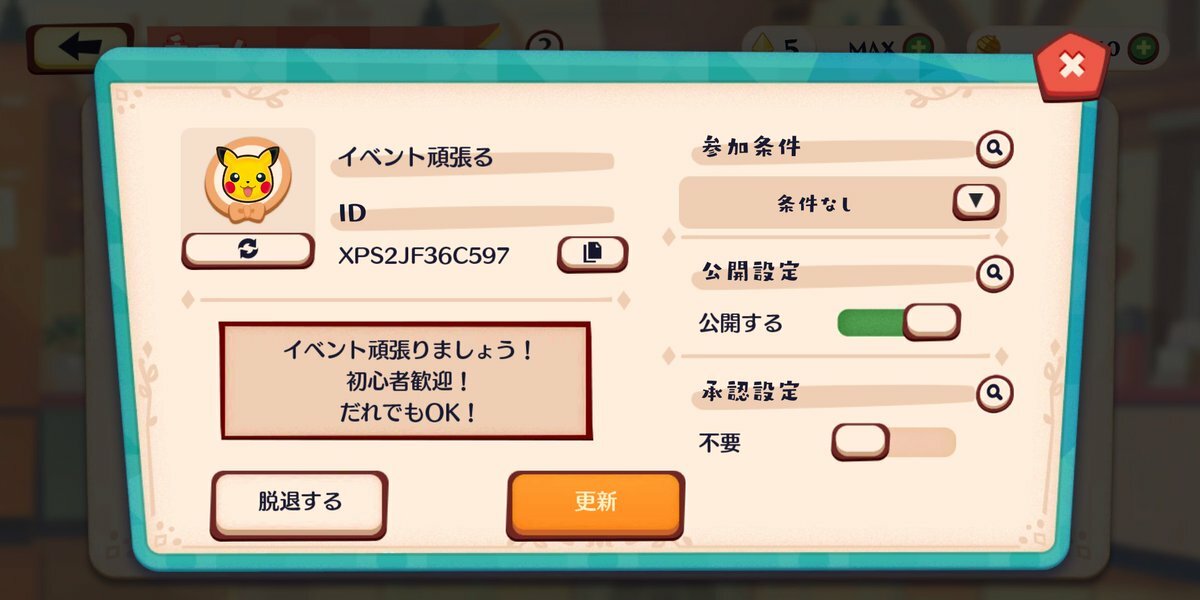Screen dimensions: 1200x600
Task: Go back using the arrow button
Action: pyautogui.click(x=80, y=47)
